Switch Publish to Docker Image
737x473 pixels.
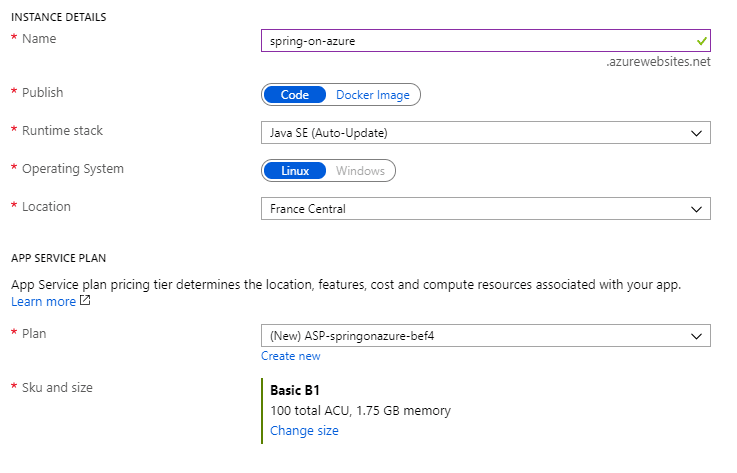(x=373, y=95)
